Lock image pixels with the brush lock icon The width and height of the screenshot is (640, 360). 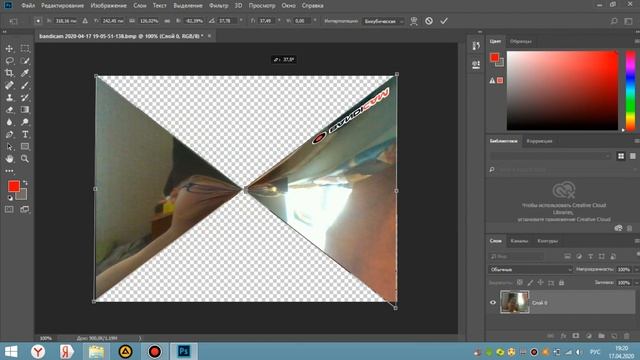(x=530, y=282)
